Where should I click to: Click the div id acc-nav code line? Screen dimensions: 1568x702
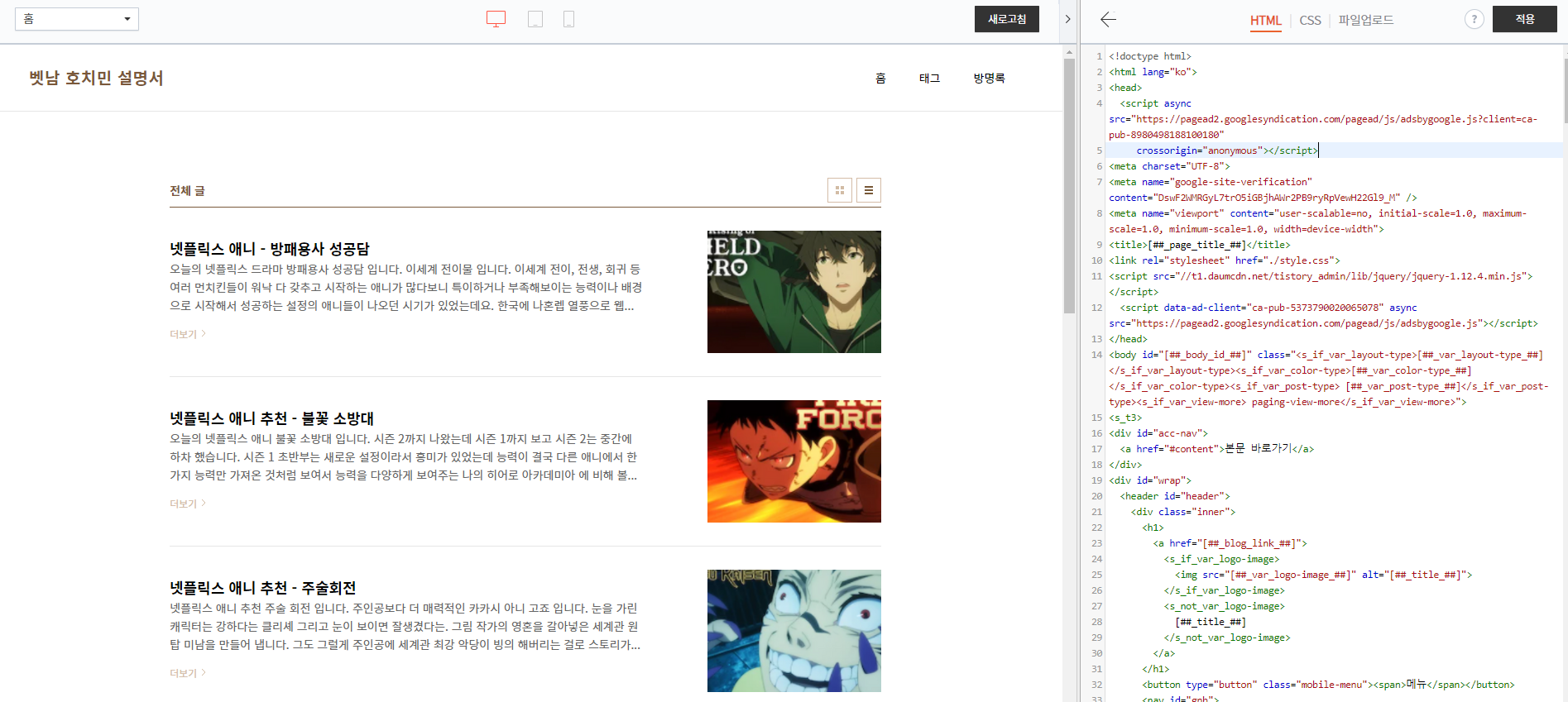[1158, 433]
